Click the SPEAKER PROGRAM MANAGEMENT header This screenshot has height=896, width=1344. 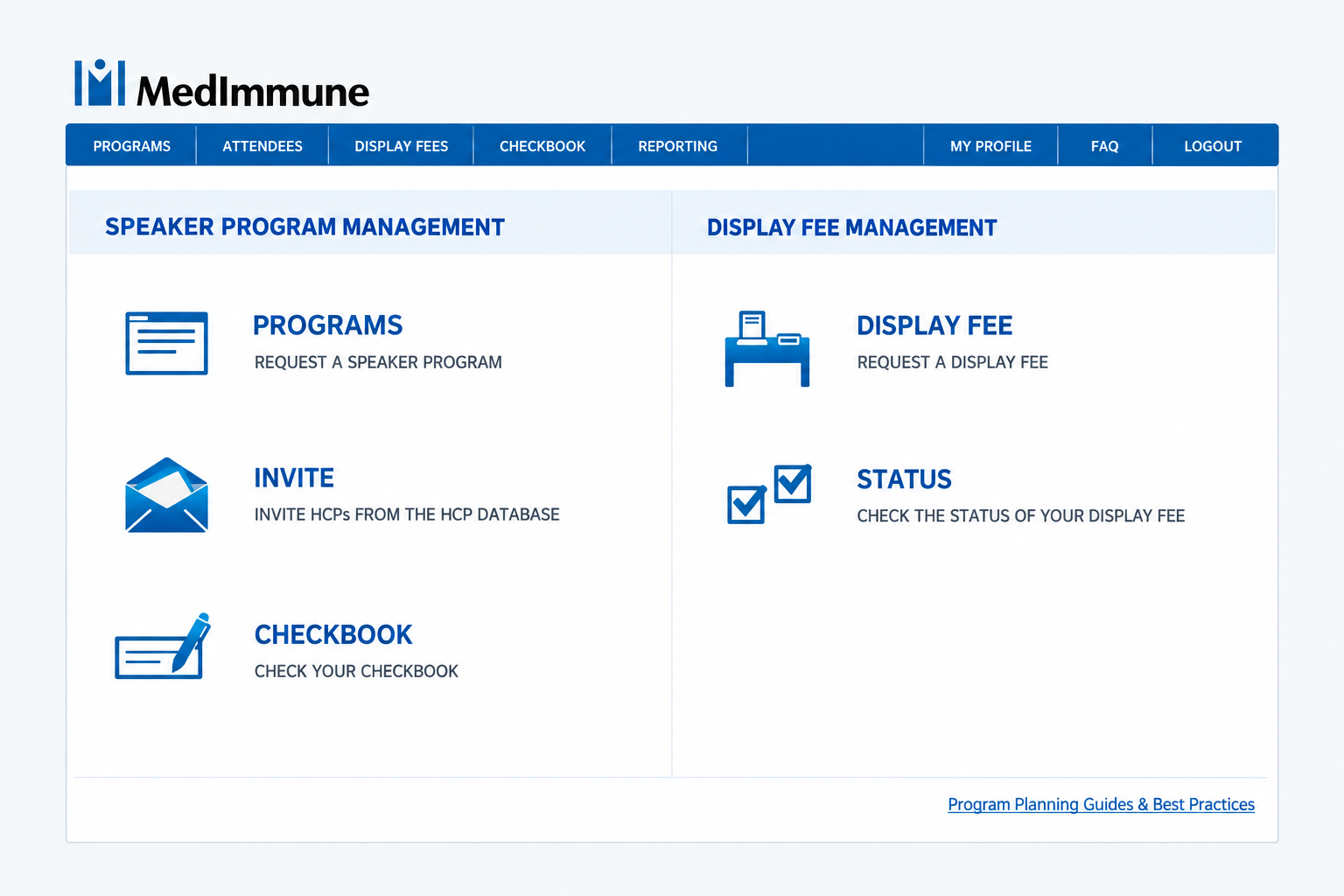pos(304,227)
